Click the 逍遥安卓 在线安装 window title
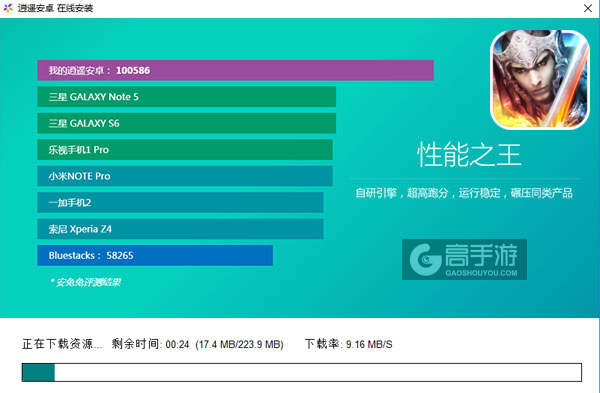 coord(55,8)
